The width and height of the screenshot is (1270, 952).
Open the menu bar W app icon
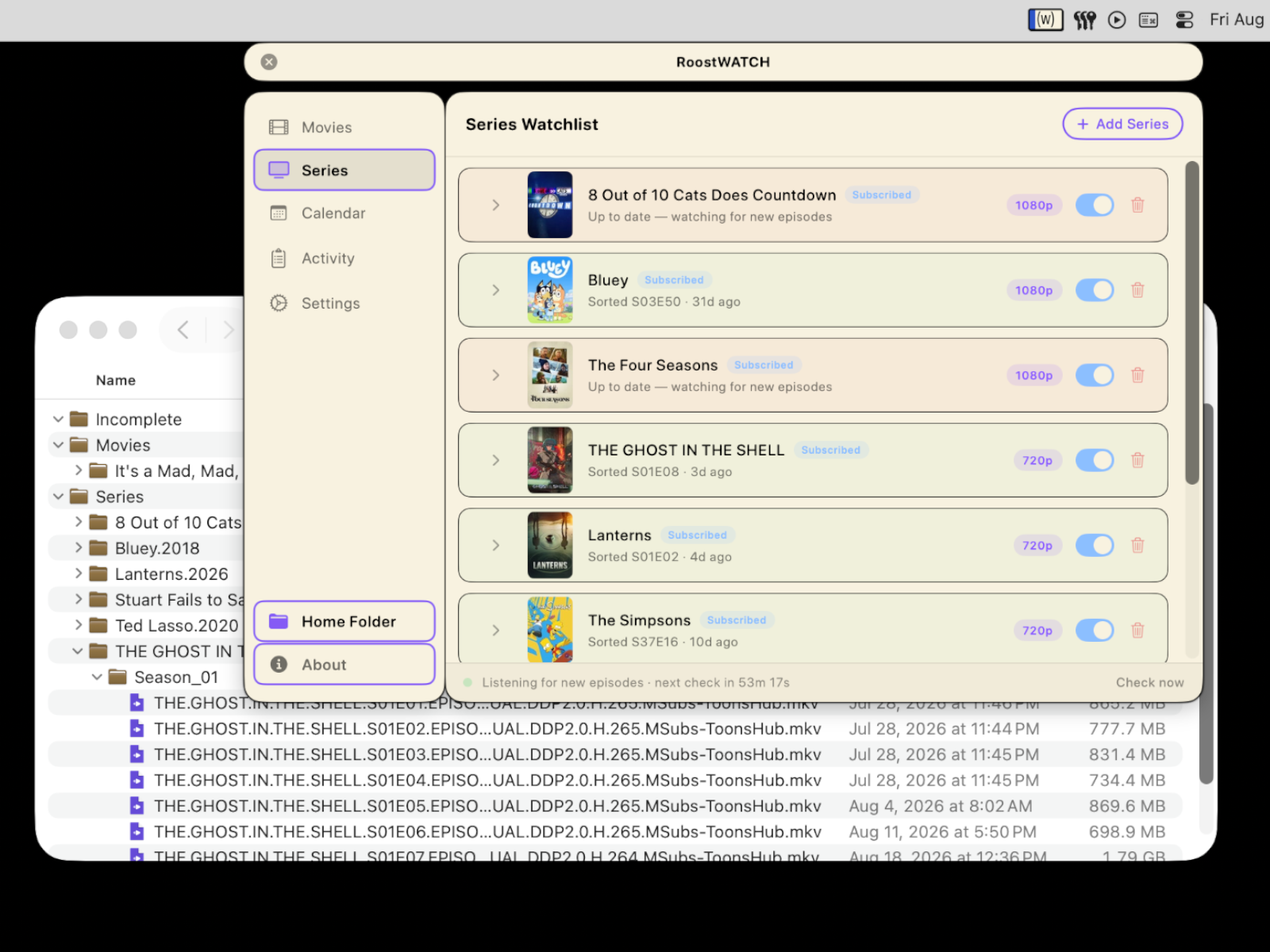click(x=1045, y=20)
